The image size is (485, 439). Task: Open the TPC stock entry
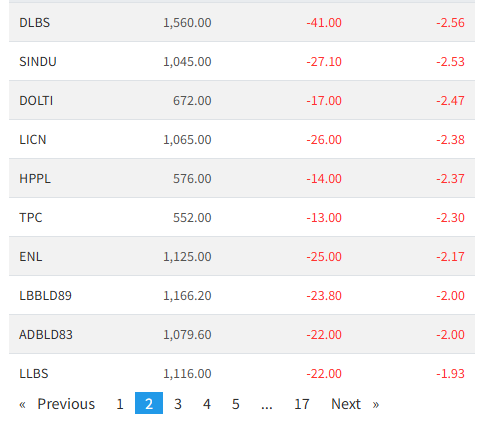click(31, 218)
